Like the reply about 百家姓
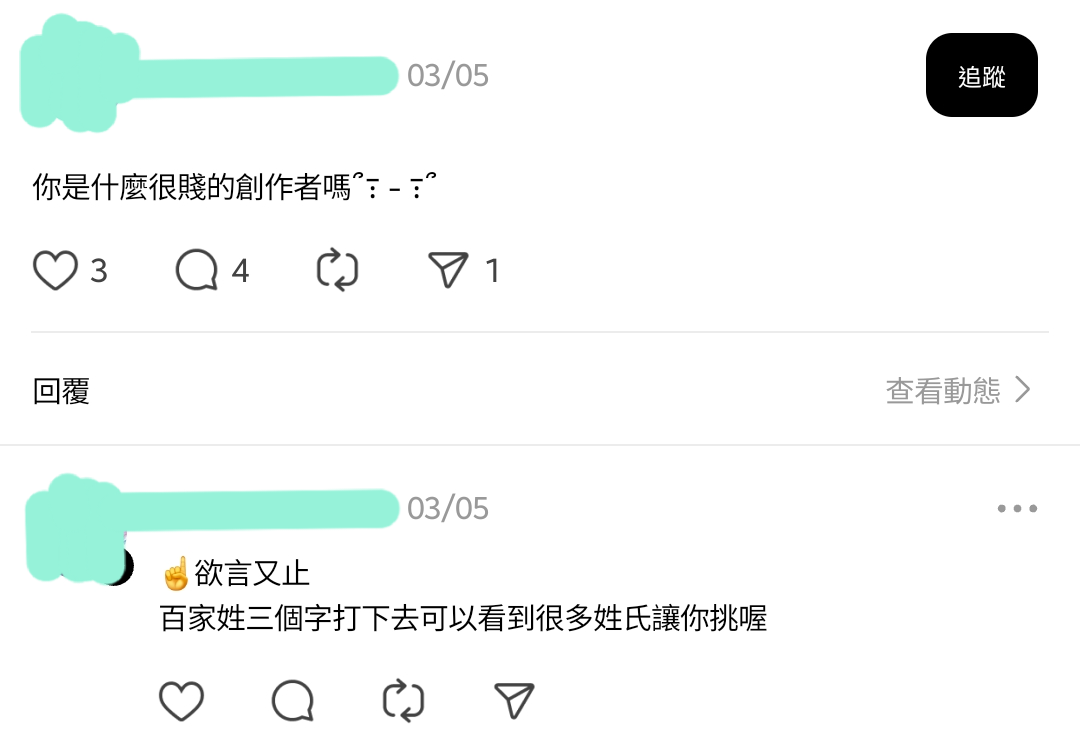 click(x=181, y=701)
